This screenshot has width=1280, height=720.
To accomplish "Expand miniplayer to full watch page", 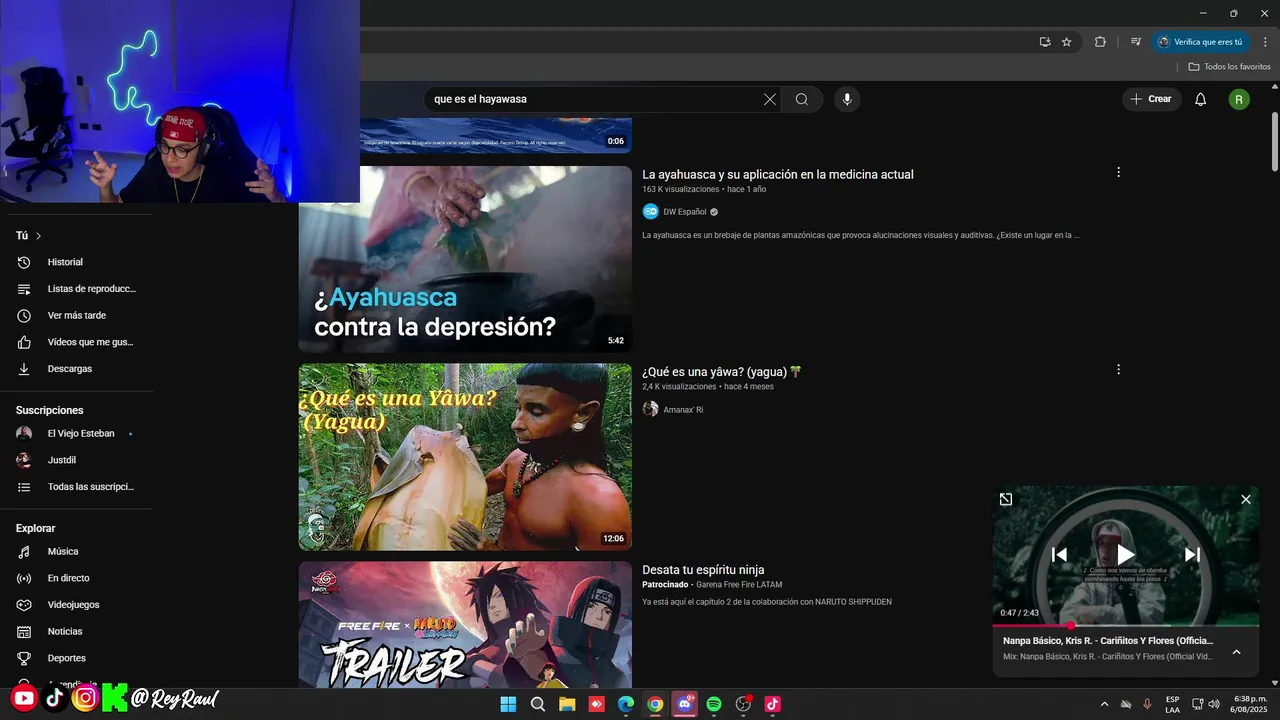I will tap(1006, 499).
